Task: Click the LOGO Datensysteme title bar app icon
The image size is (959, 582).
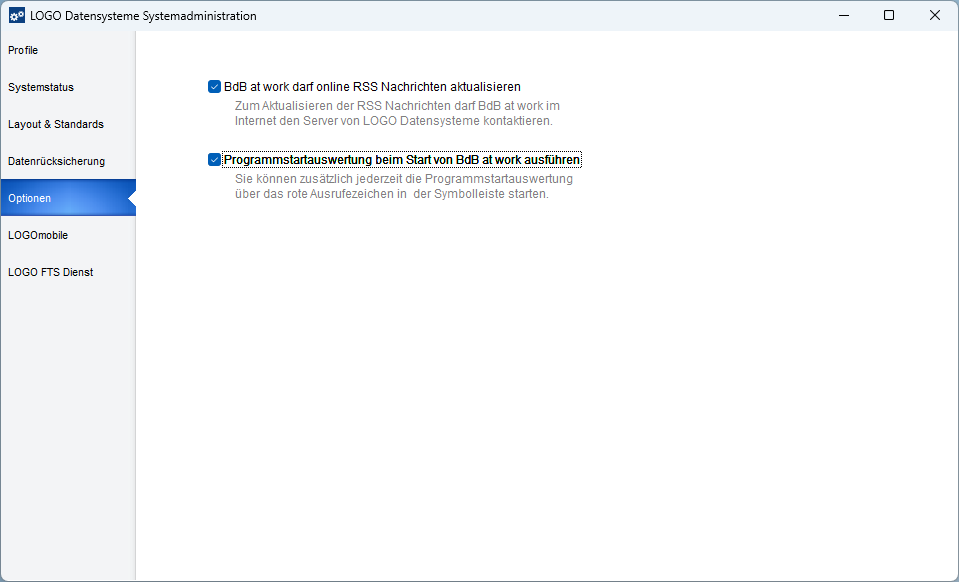Action: pos(17,16)
